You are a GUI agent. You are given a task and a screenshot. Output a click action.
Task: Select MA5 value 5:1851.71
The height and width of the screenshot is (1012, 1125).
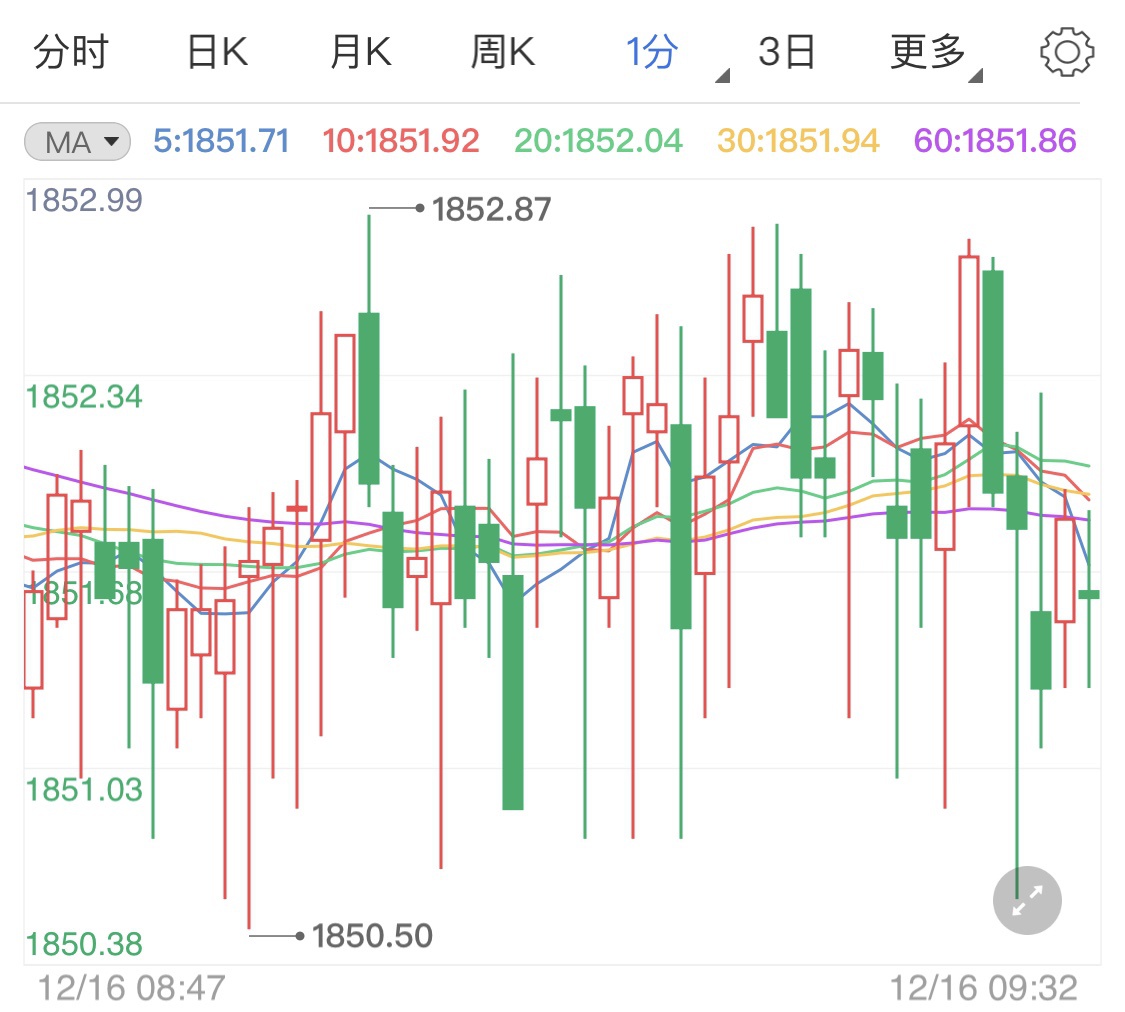point(221,141)
